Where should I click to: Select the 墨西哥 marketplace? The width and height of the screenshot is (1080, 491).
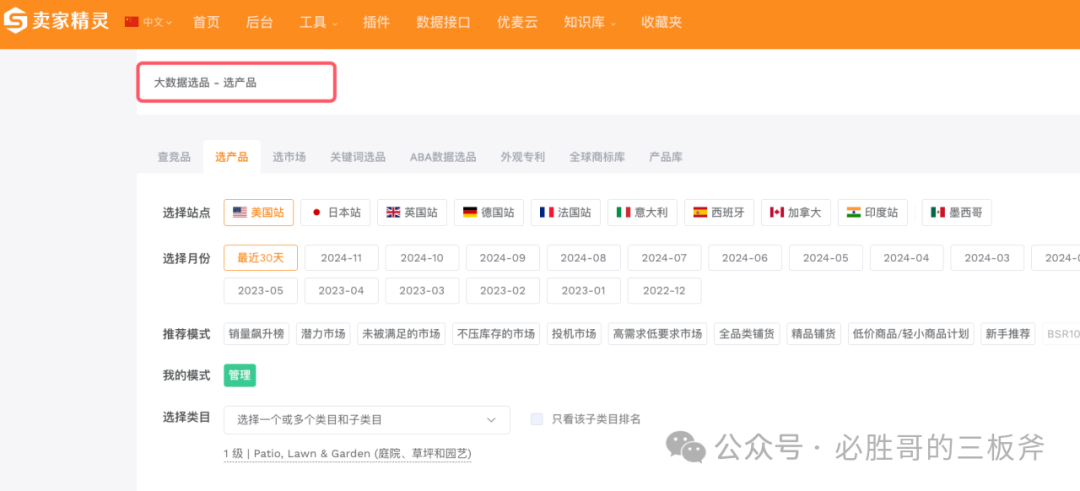click(x=957, y=212)
